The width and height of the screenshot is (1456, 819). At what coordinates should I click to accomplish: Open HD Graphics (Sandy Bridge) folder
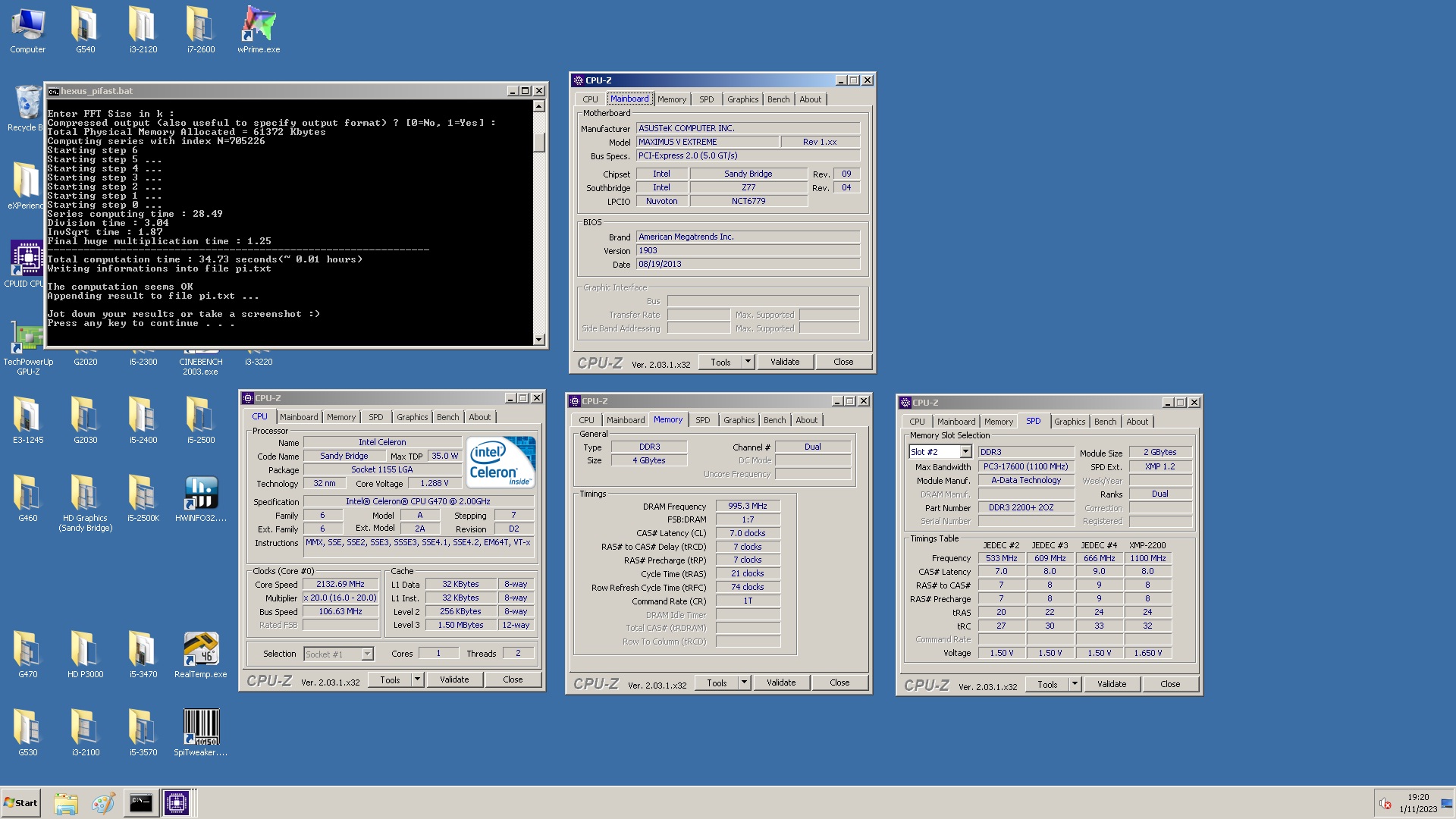click(x=85, y=503)
